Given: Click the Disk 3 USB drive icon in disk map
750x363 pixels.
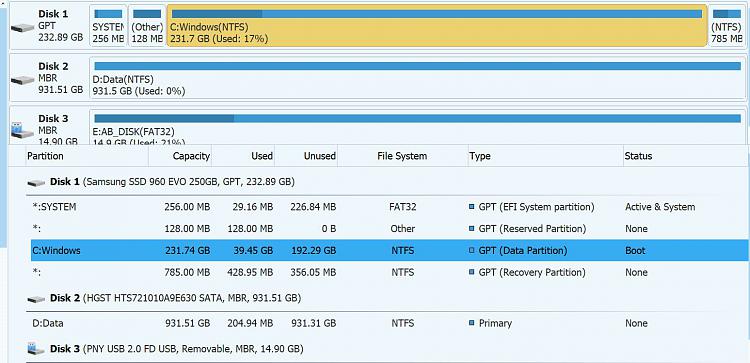Looking at the screenshot, I should tap(22, 131).
